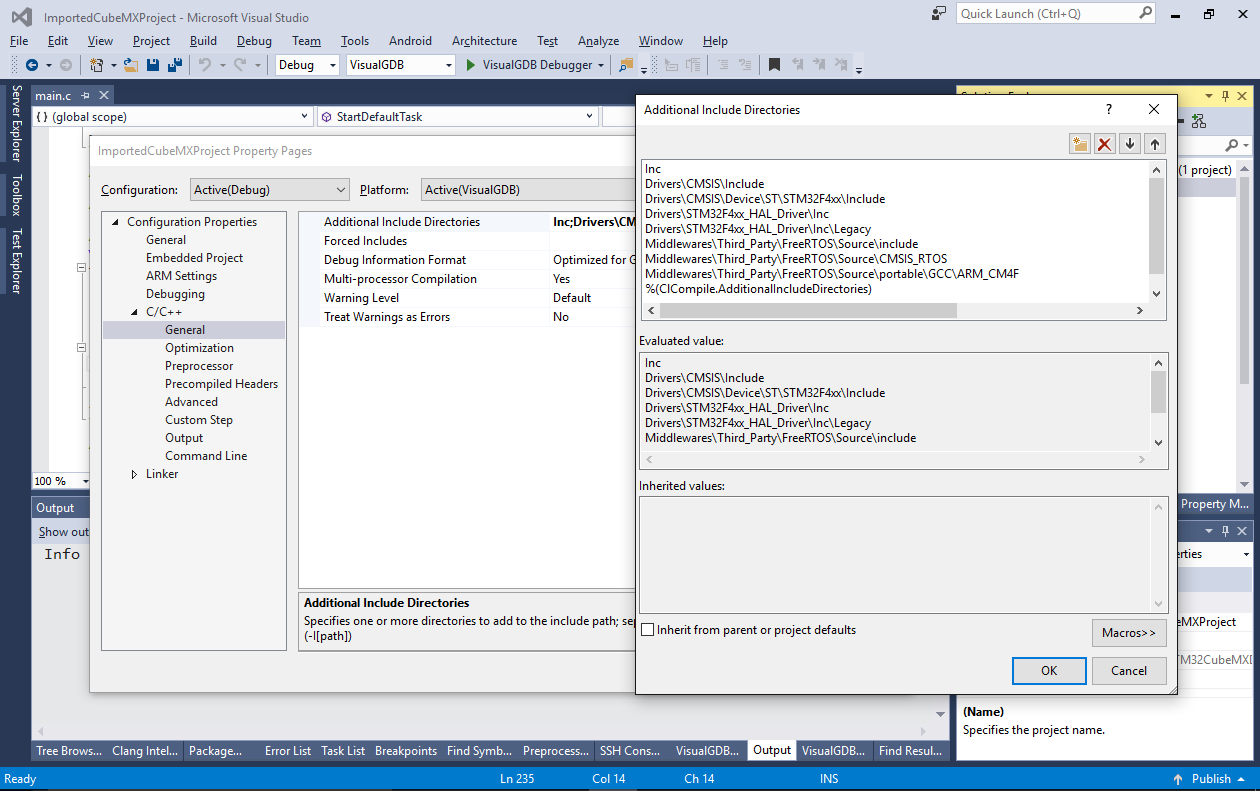
Task: Click the New Project toolbar icon
Action: 97,65
